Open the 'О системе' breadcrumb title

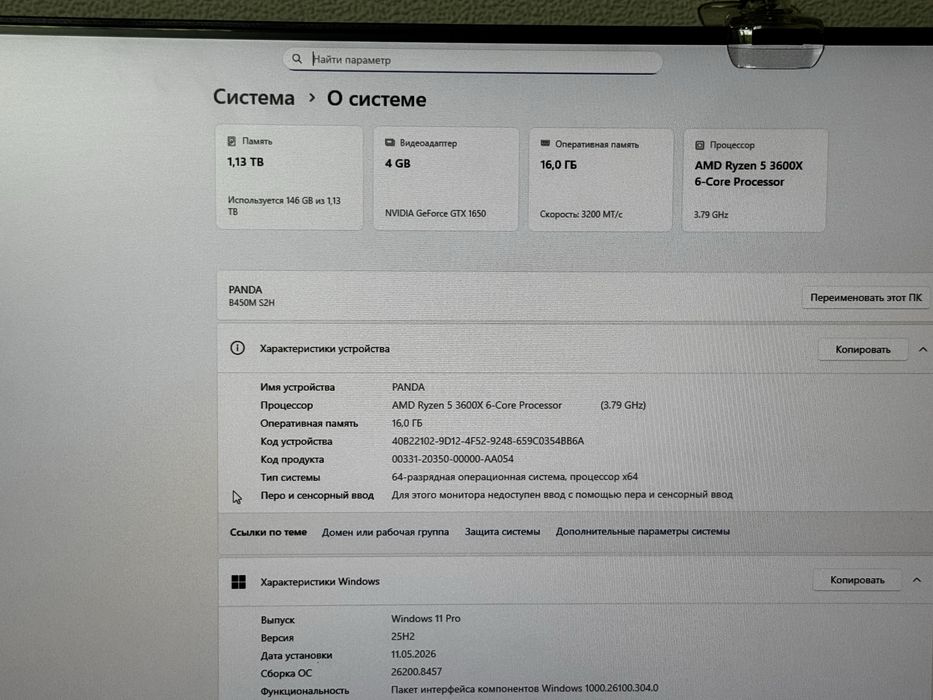(x=376, y=99)
